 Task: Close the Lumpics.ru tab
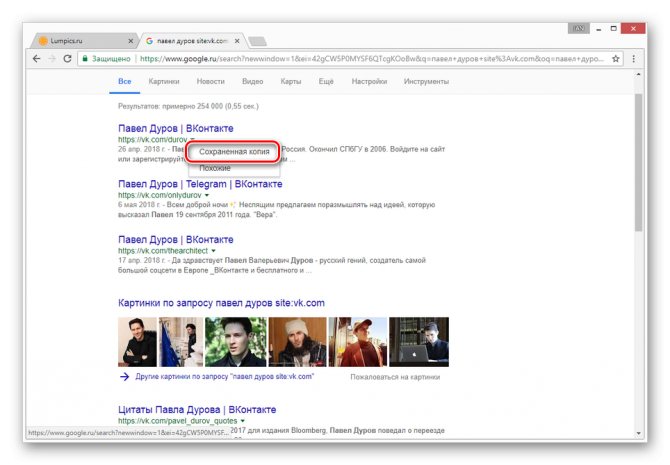(131, 41)
